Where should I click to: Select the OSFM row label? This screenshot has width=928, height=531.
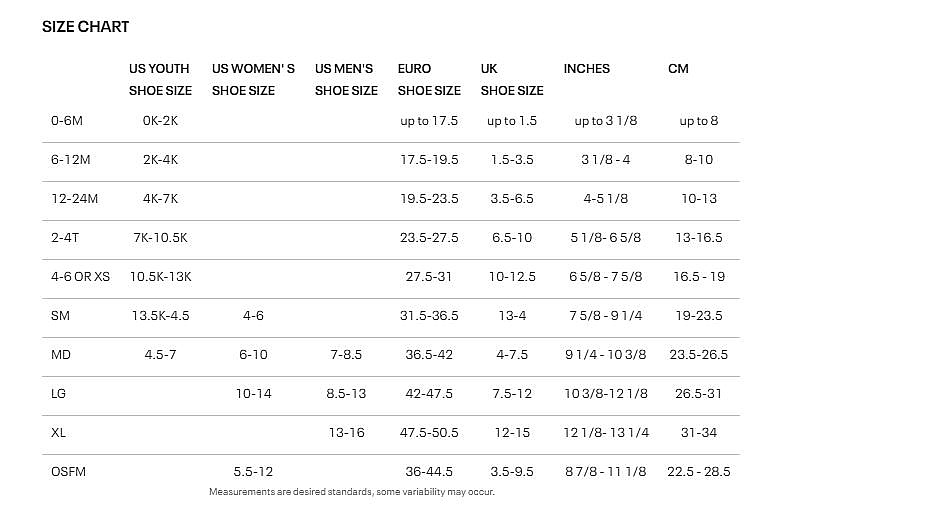[x=68, y=472]
